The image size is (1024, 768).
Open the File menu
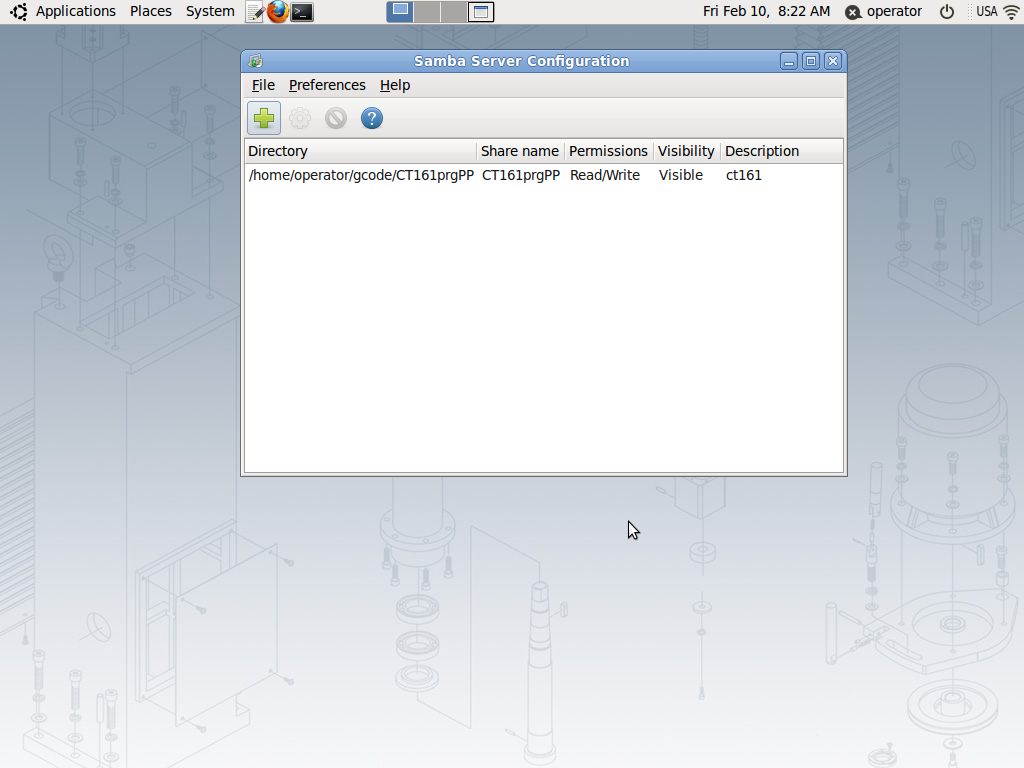pos(263,86)
